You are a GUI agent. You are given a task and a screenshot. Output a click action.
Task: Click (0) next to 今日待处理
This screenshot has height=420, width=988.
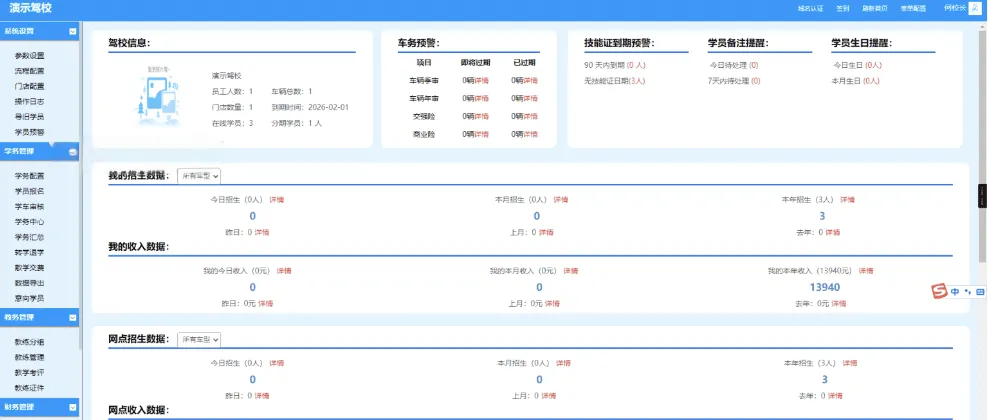point(754,65)
